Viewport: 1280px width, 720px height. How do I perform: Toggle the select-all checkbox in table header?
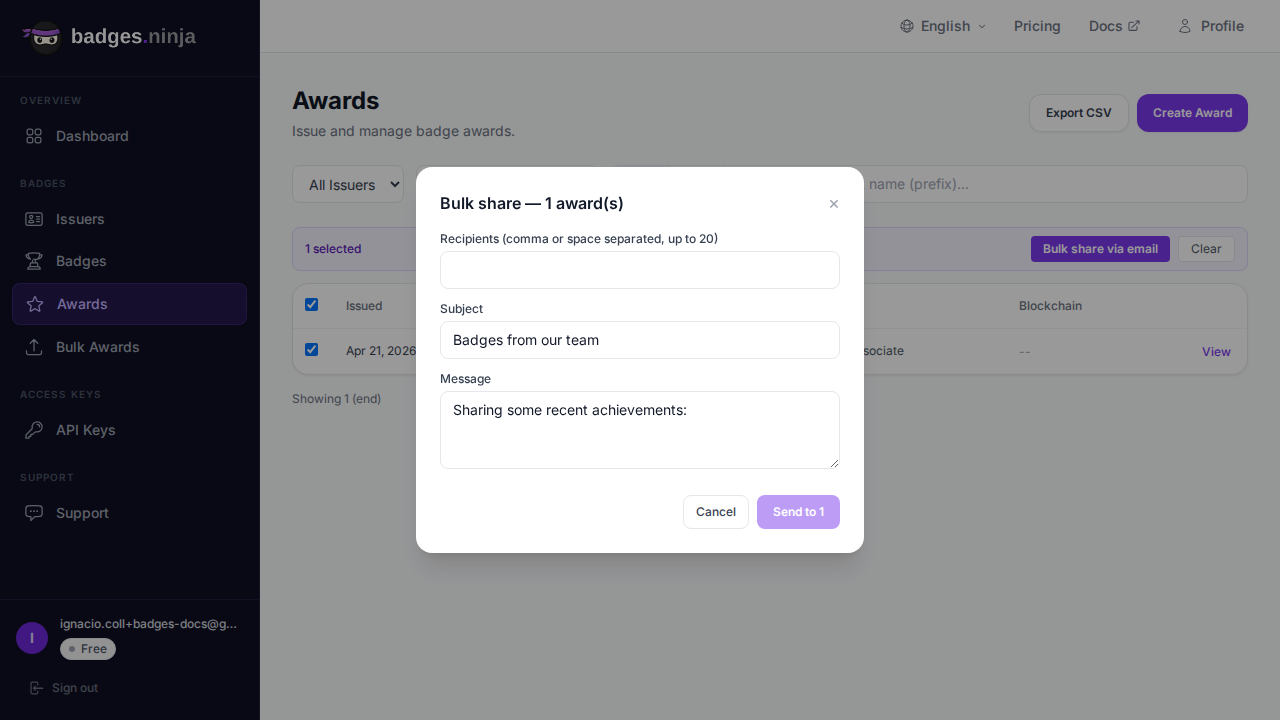click(x=311, y=305)
